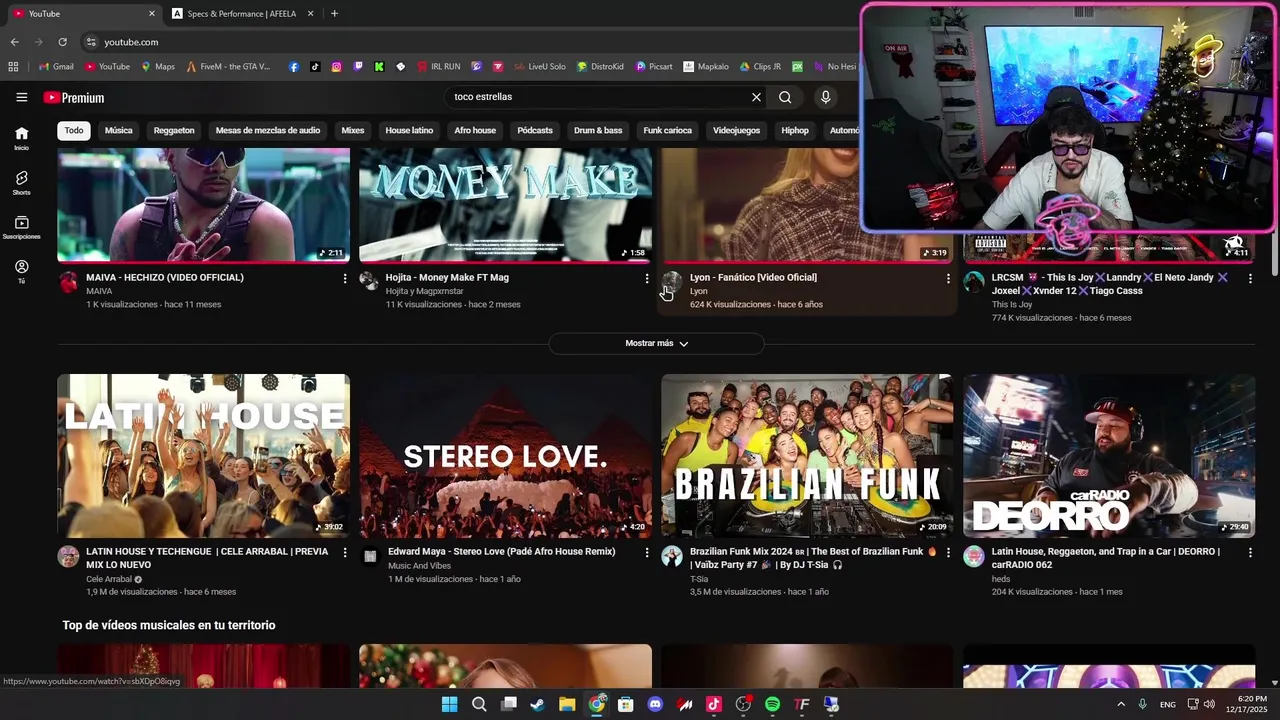
Task: Start voice search with the microphone icon
Action: [825, 97]
